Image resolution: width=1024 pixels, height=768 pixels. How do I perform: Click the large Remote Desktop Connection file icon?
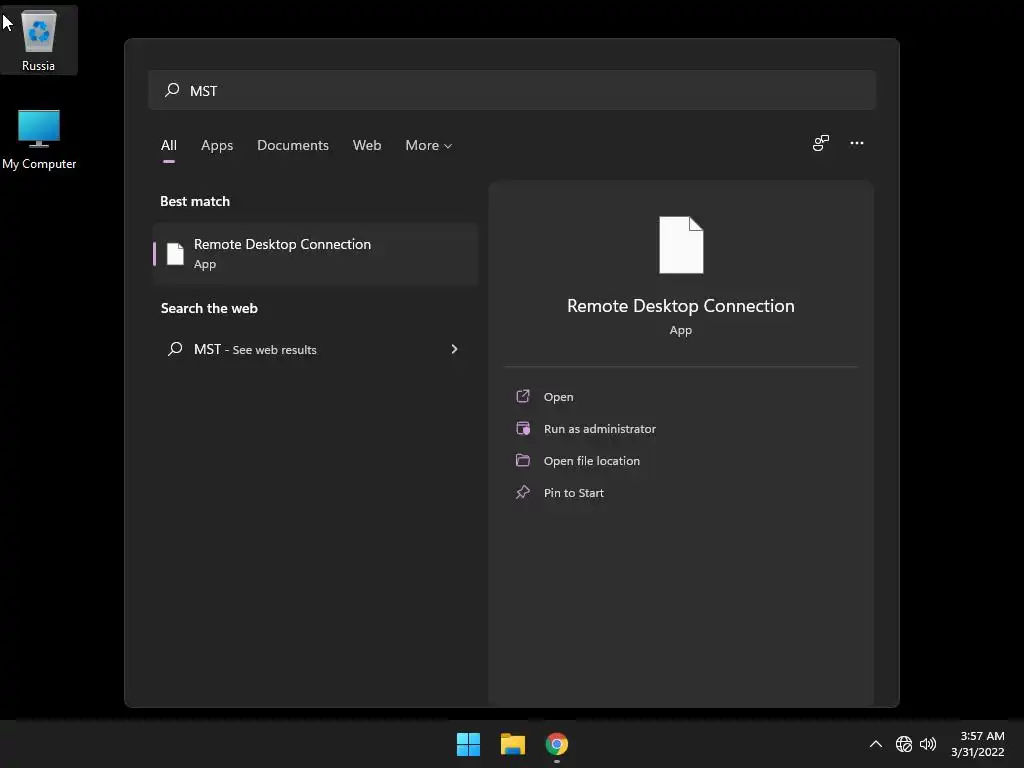pos(681,245)
